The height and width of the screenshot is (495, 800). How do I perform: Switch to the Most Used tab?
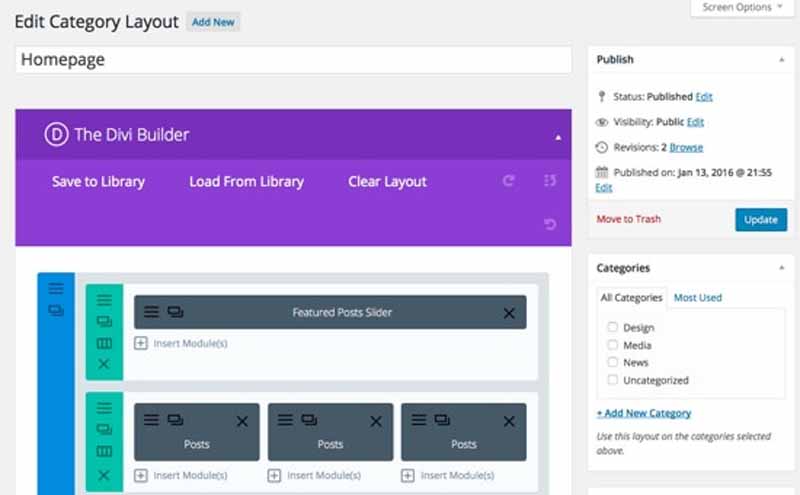(x=697, y=298)
